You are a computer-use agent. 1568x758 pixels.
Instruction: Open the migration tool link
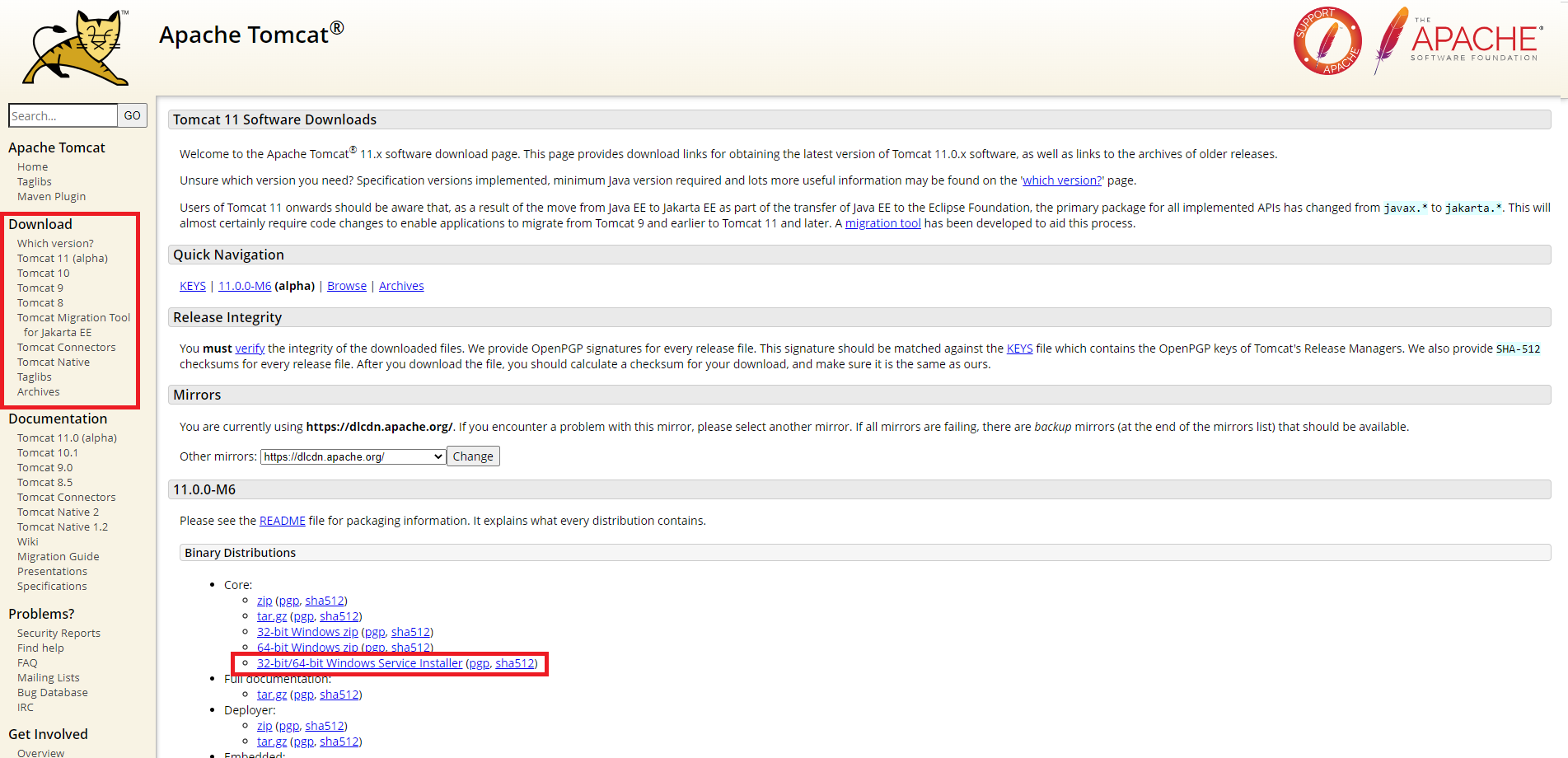pyautogui.click(x=882, y=222)
